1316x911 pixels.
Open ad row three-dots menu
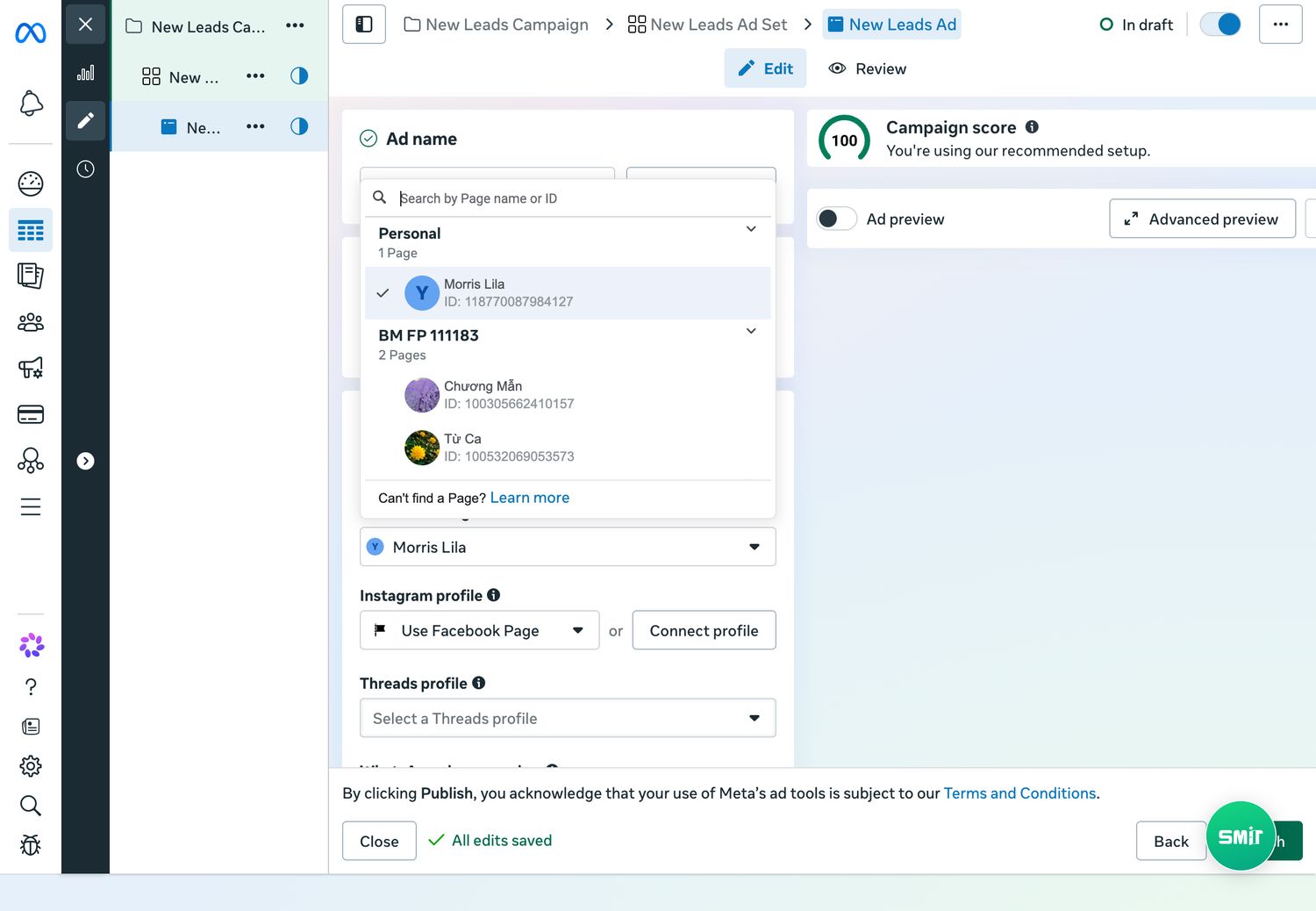coord(255,126)
